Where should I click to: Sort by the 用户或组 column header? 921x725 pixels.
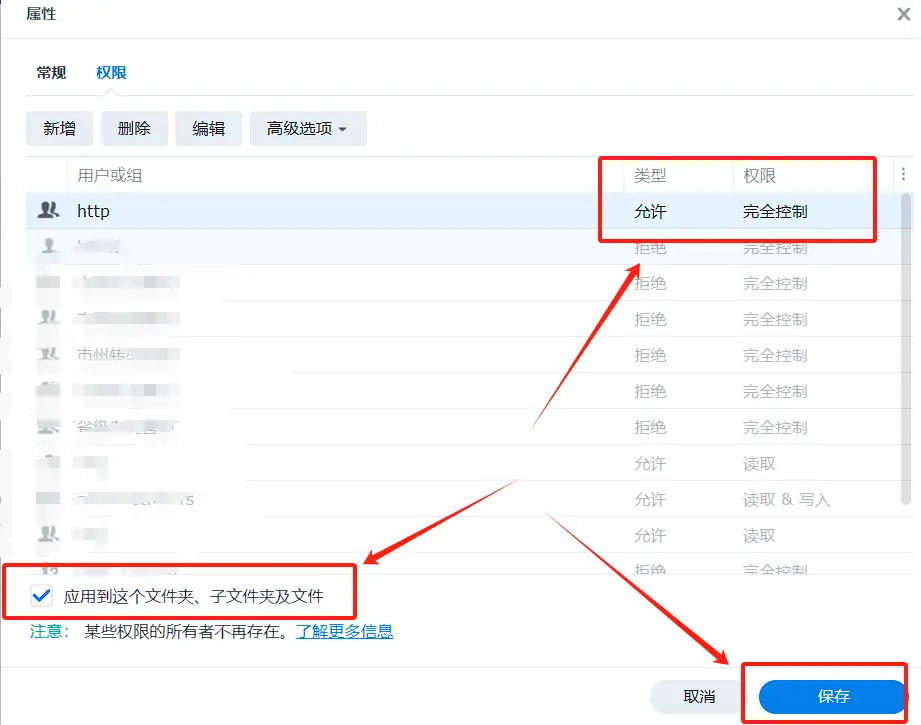click(x=110, y=175)
